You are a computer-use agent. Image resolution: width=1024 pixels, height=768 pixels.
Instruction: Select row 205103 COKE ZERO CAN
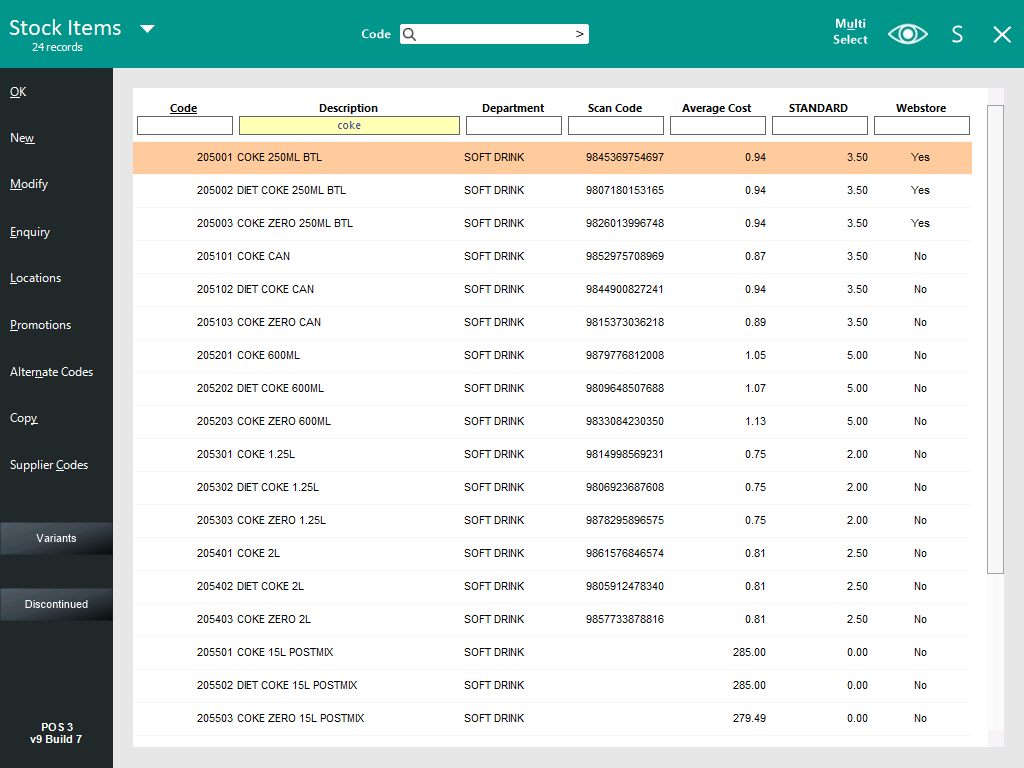pyautogui.click(x=552, y=323)
